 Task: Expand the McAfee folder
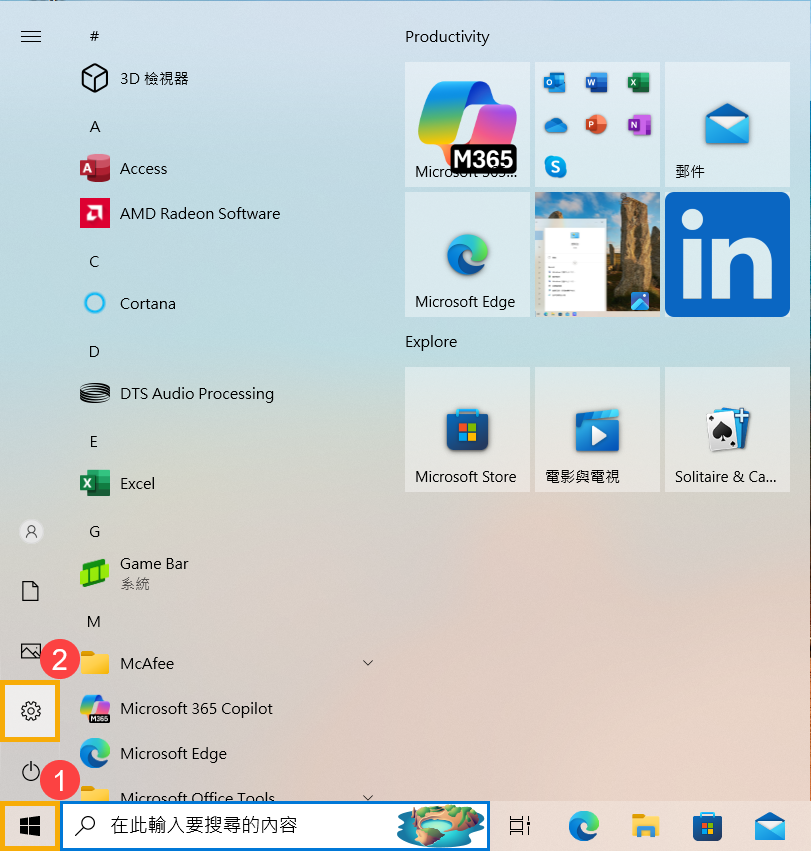click(x=226, y=663)
